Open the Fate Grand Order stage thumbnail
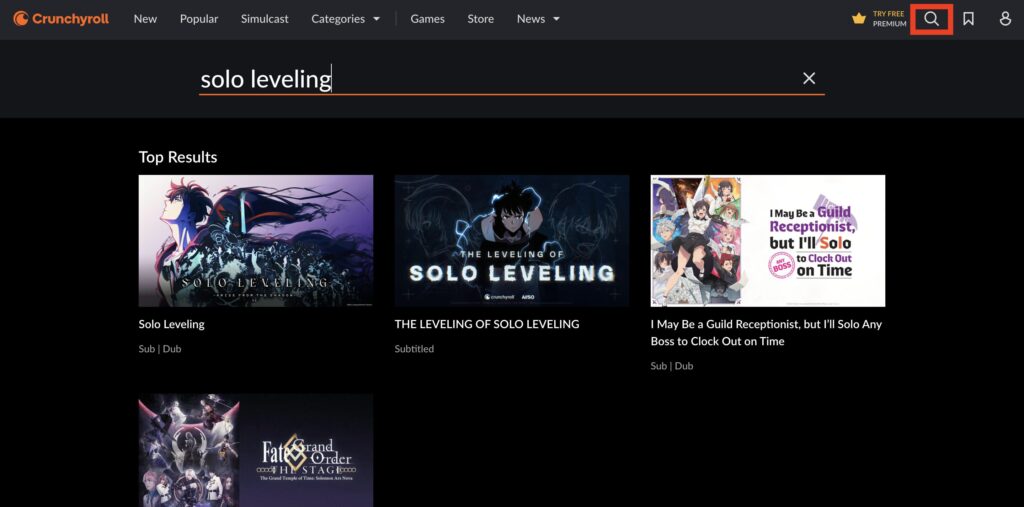 pos(256,450)
